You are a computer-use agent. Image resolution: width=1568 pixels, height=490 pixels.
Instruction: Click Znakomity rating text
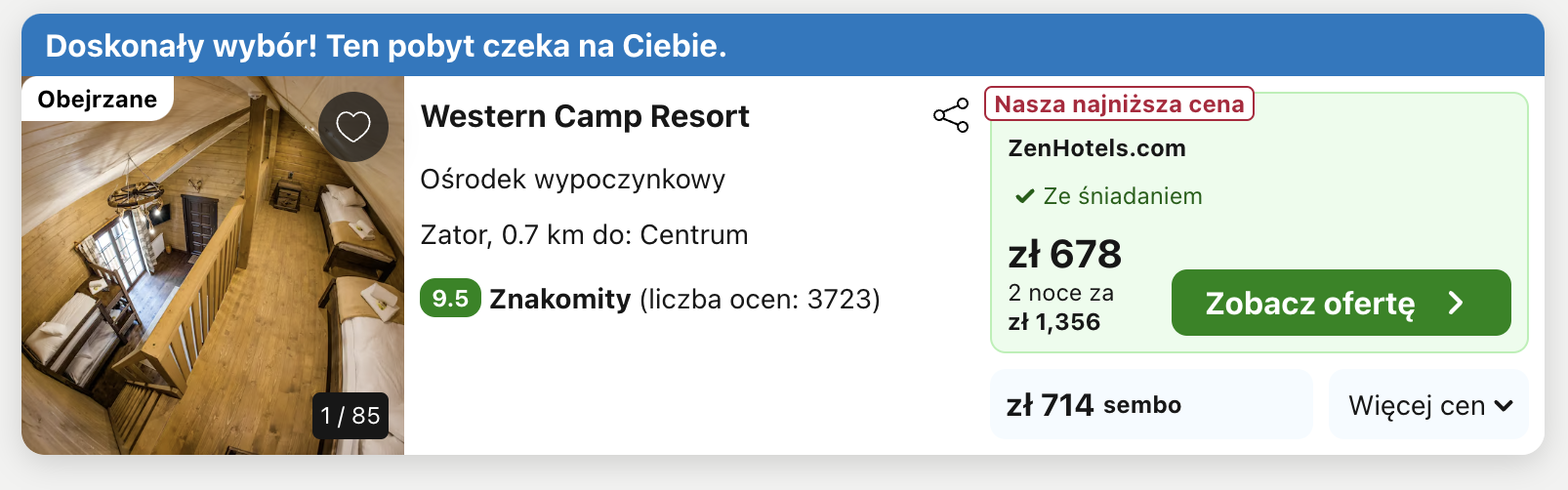coord(560,299)
